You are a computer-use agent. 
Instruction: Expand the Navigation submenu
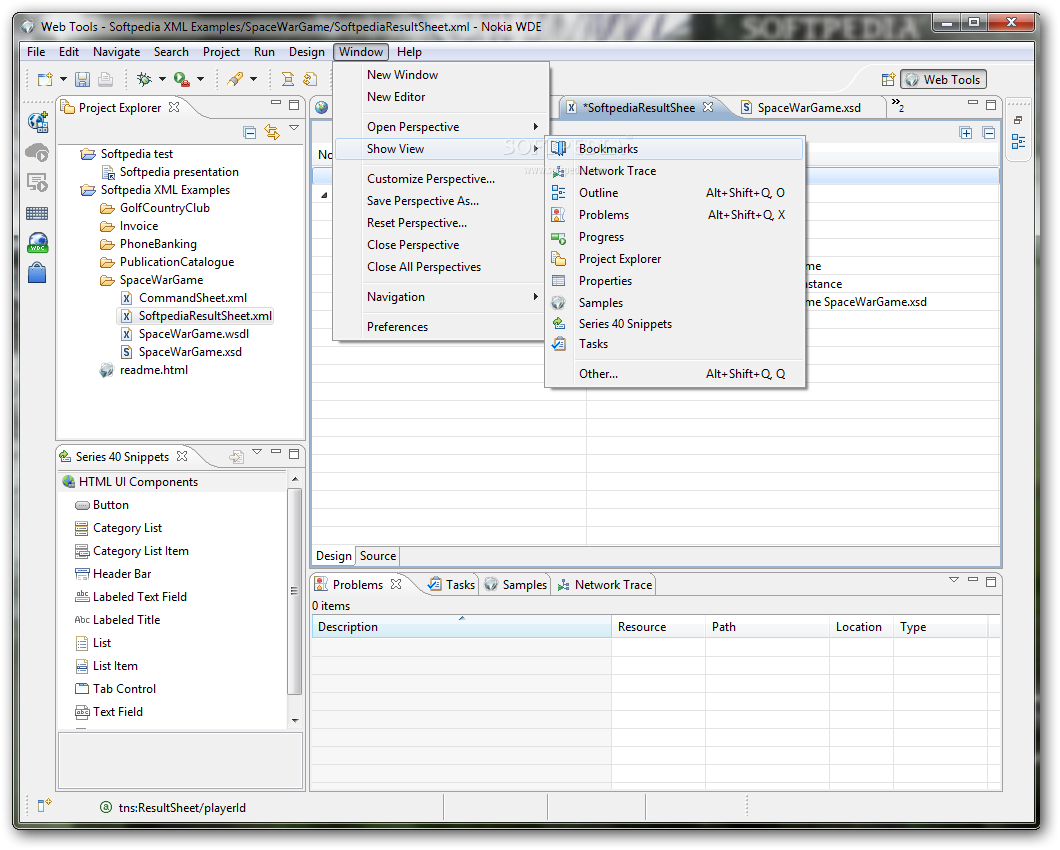pyautogui.click(x=535, y=297)
